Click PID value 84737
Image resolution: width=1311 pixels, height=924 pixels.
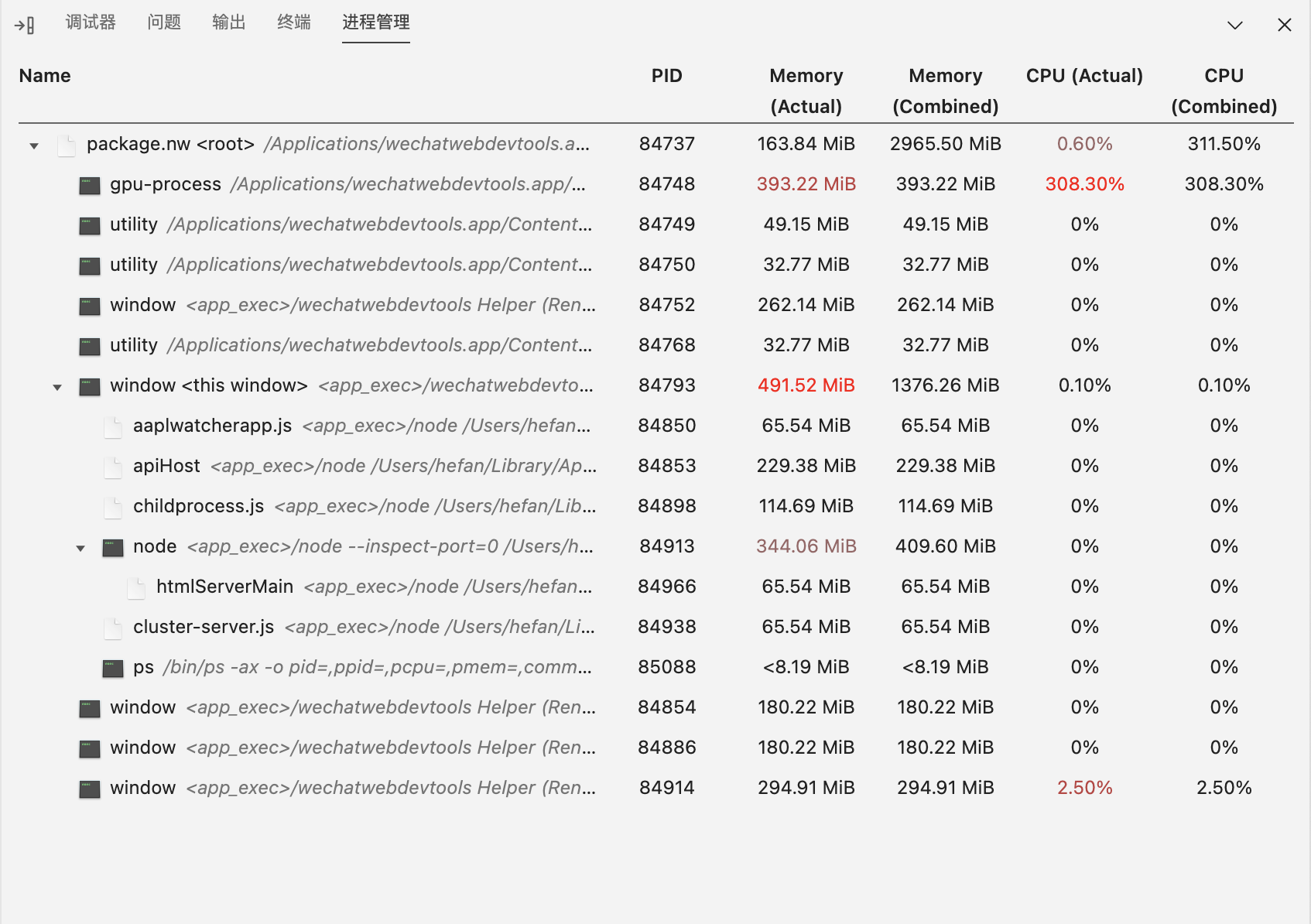click(667, 144)
